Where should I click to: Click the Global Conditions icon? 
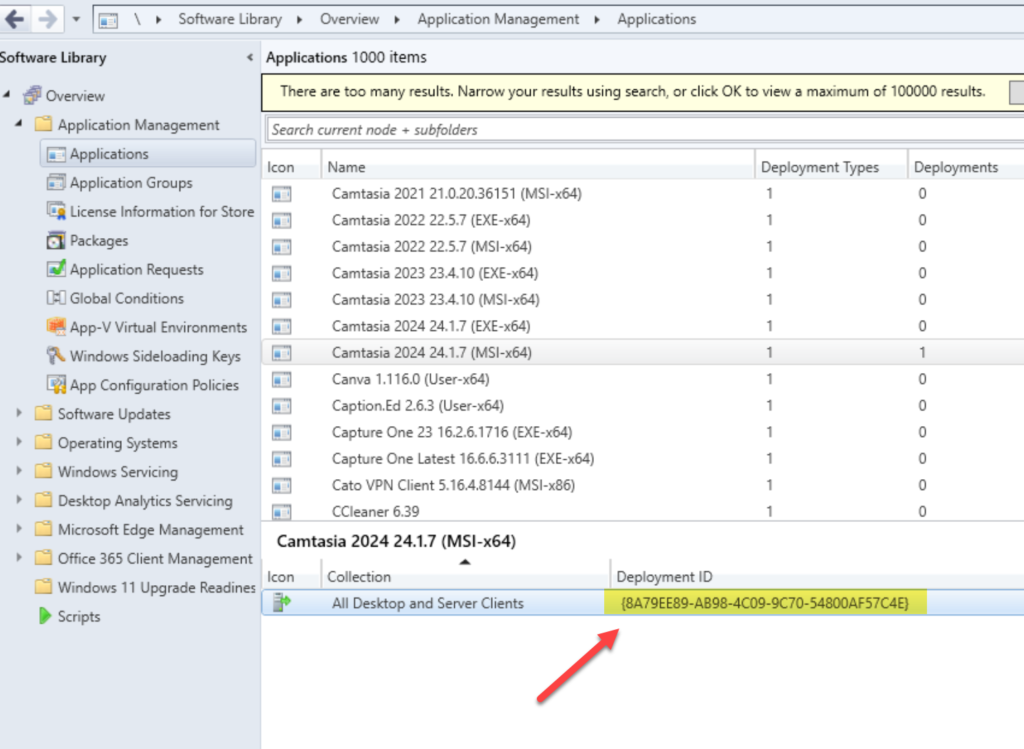56,298
